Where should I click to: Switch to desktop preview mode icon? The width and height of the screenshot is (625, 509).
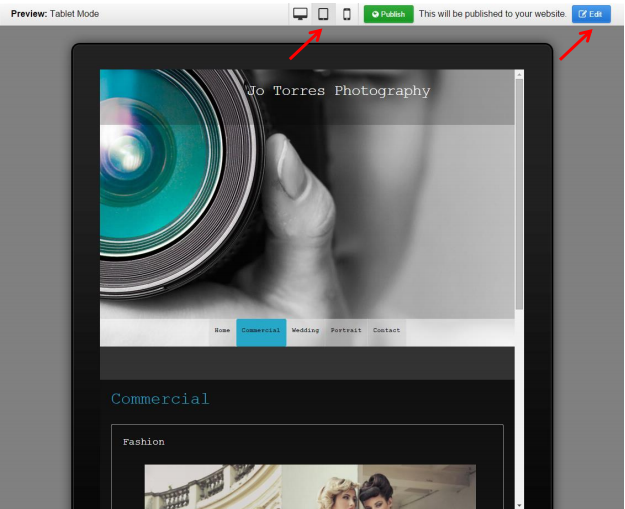point(300,14)
